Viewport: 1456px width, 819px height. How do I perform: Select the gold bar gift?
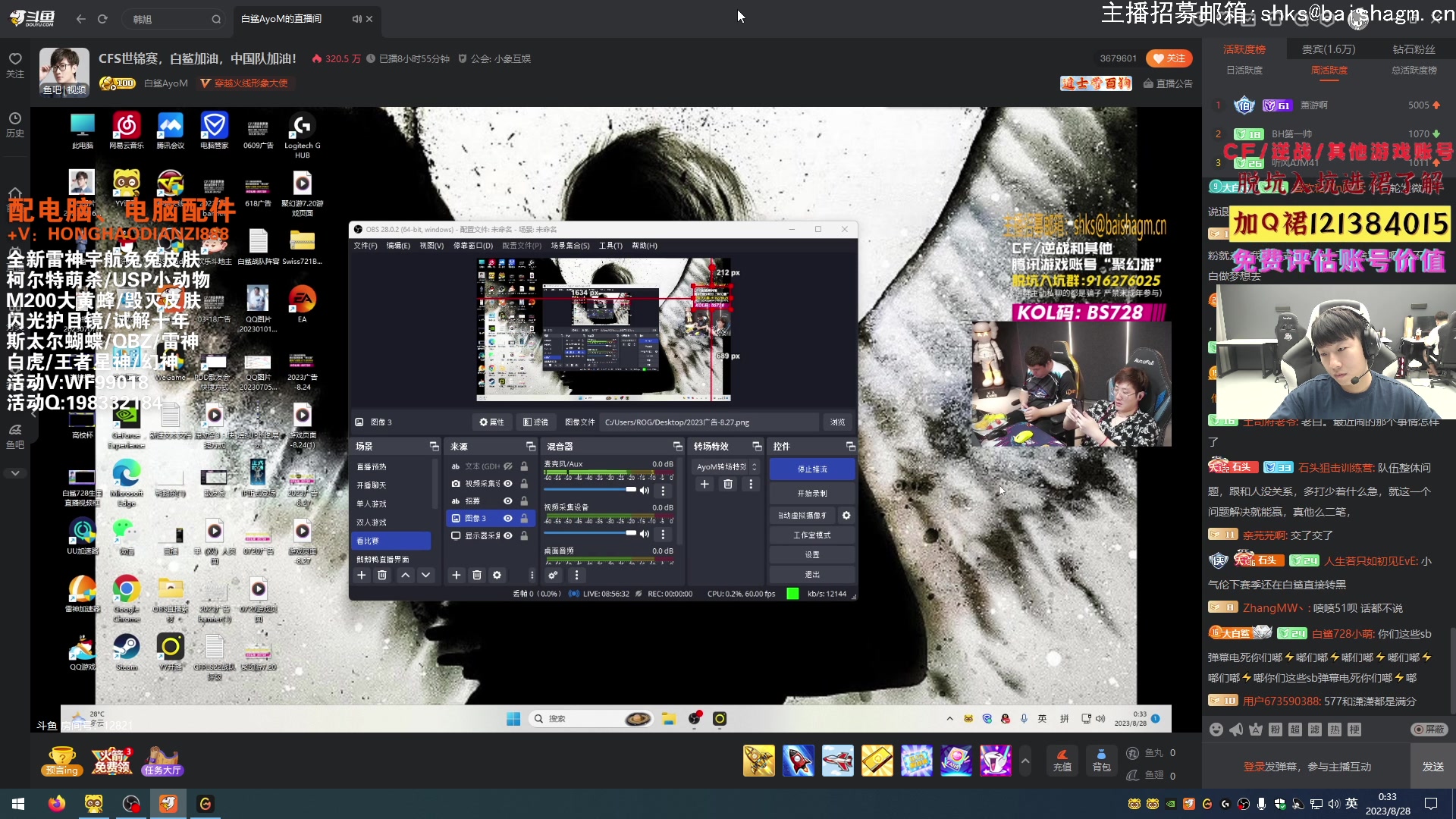877,761
